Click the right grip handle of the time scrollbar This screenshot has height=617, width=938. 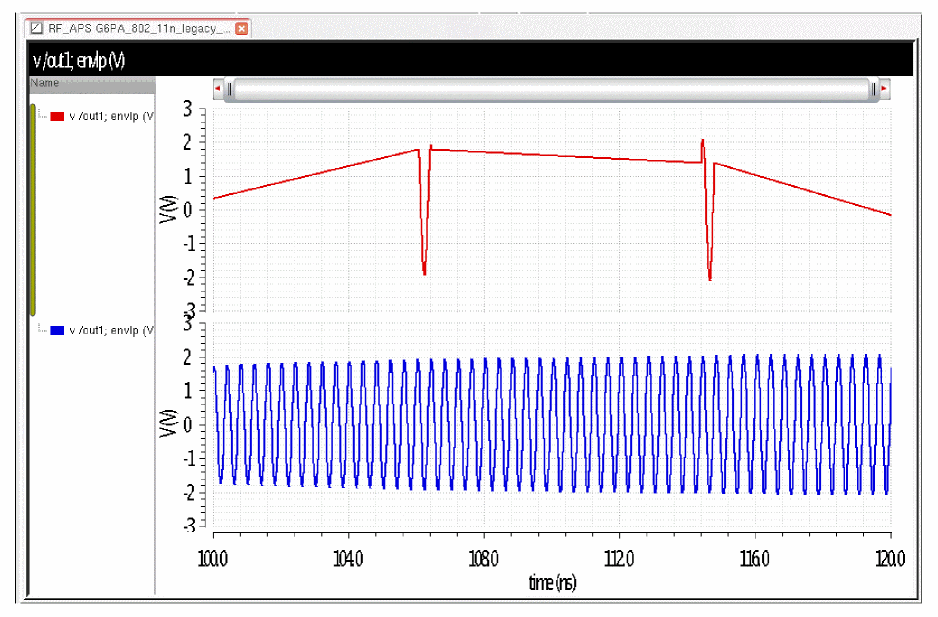[x=873, y=89]
